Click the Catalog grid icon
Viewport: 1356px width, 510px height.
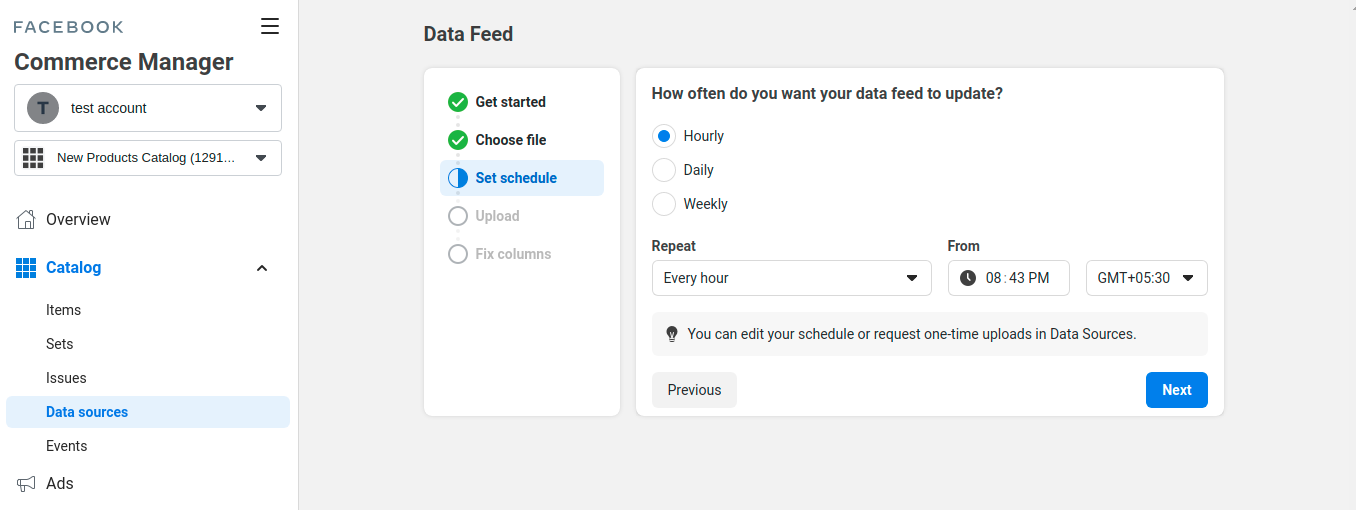click(x=26, y=268)
